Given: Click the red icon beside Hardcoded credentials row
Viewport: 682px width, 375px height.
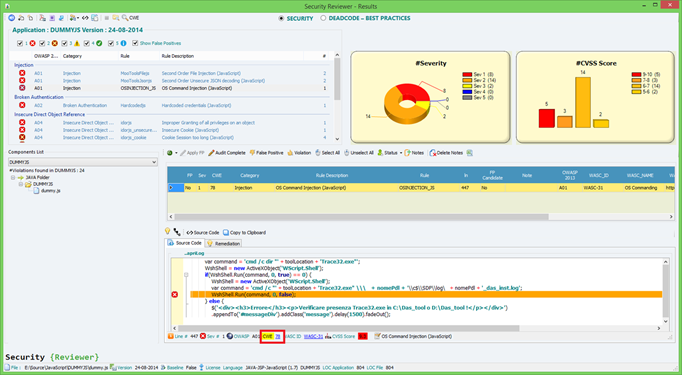Looking at the screenshot, I should 22,105.
